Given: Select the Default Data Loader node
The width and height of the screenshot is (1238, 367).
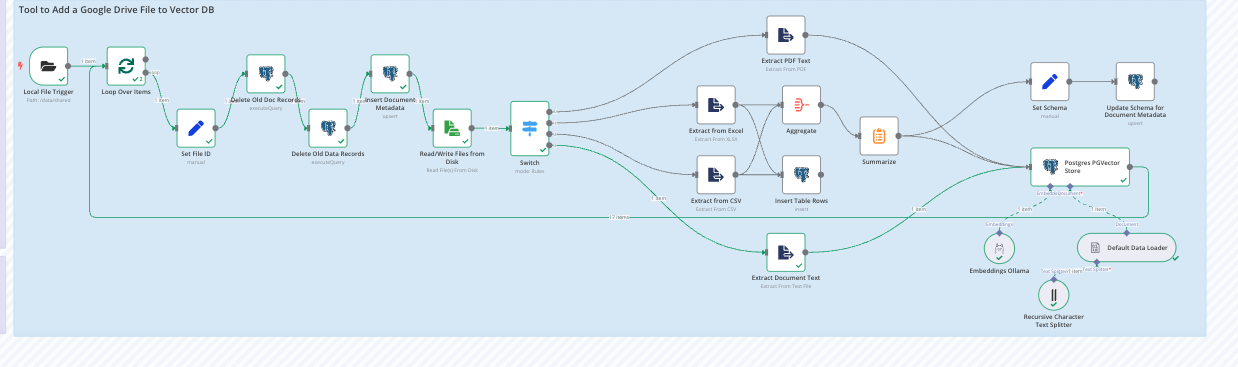Looking at the screenshot, I should pyautogui.click(x=1127, y=247).
